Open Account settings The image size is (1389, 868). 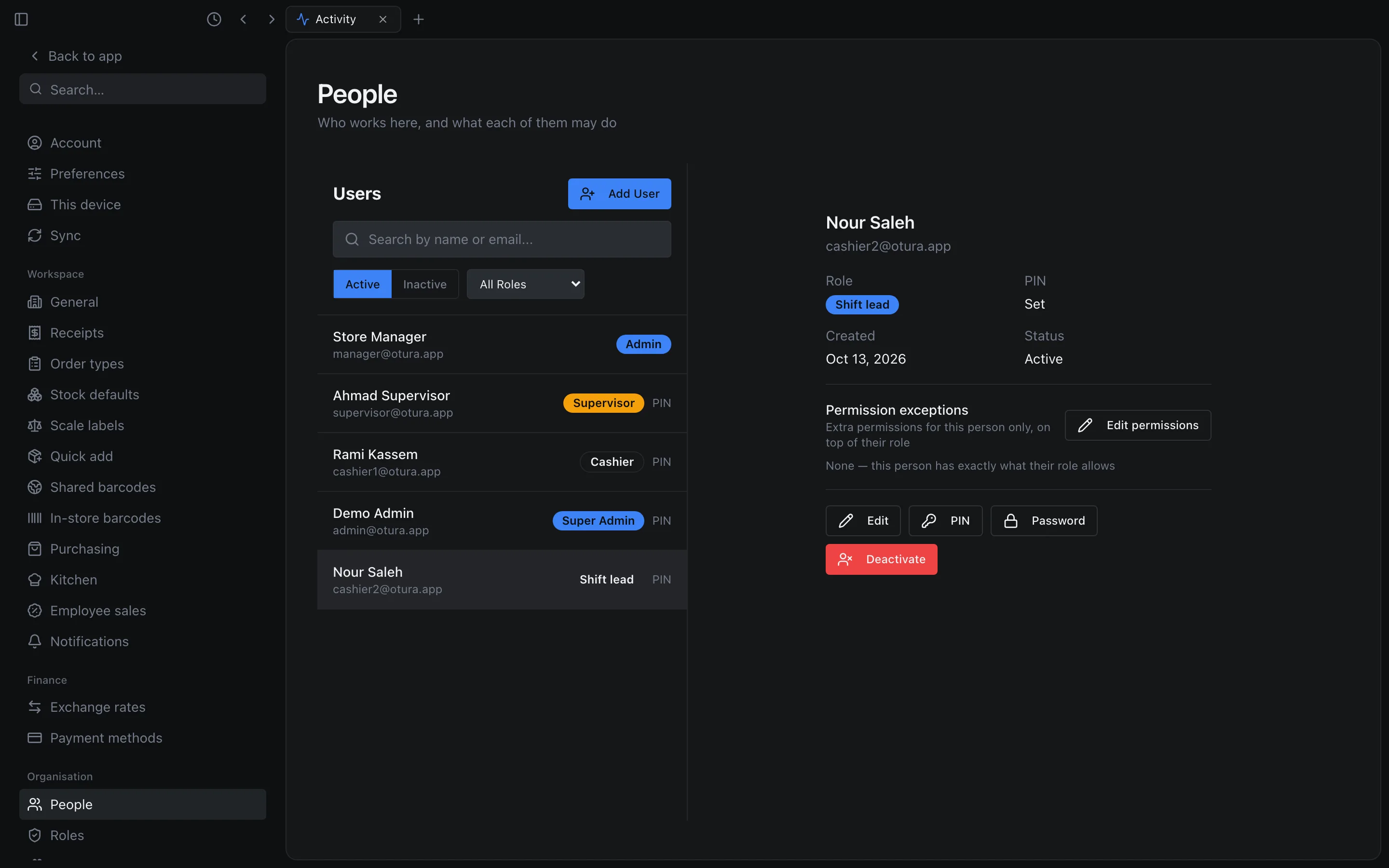[142, 143]
